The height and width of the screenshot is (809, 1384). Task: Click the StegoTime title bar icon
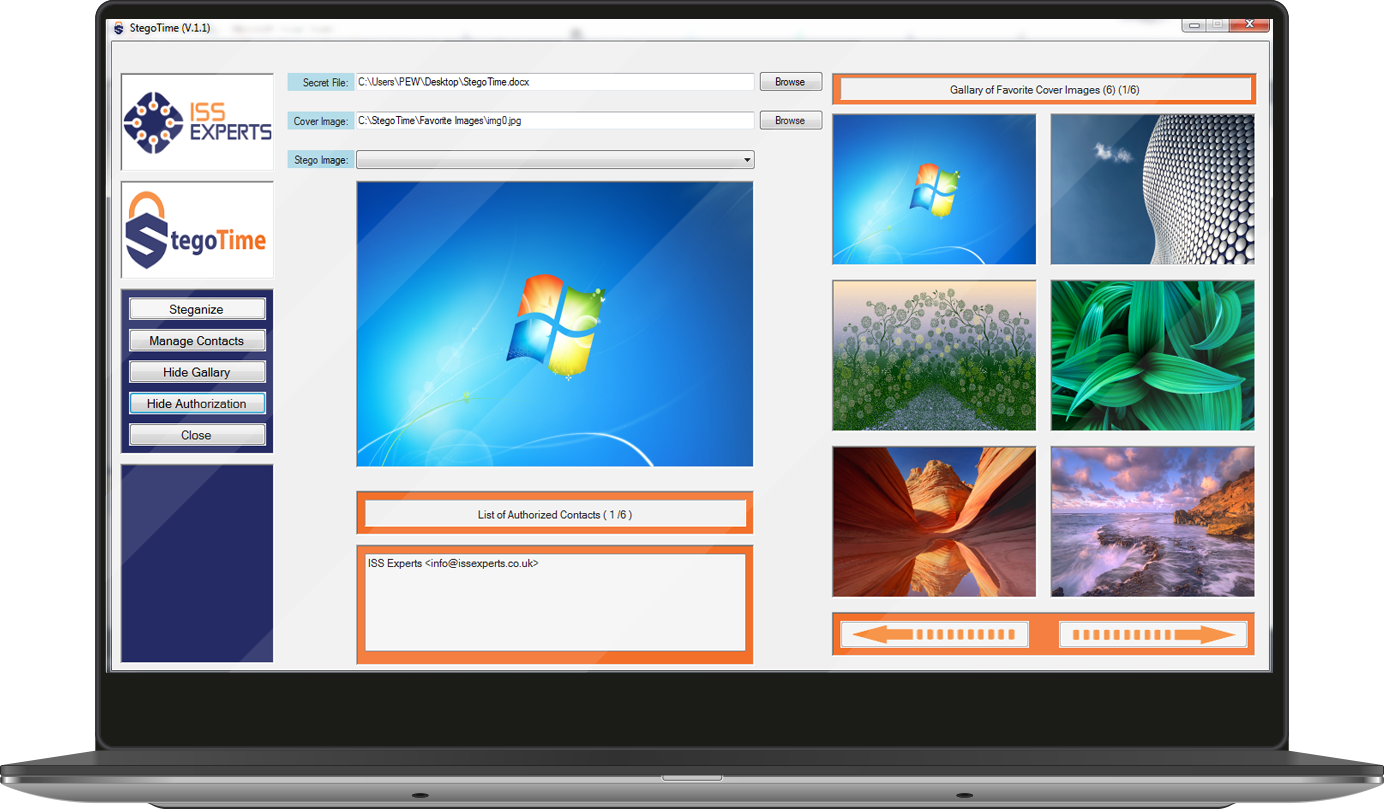119,28
